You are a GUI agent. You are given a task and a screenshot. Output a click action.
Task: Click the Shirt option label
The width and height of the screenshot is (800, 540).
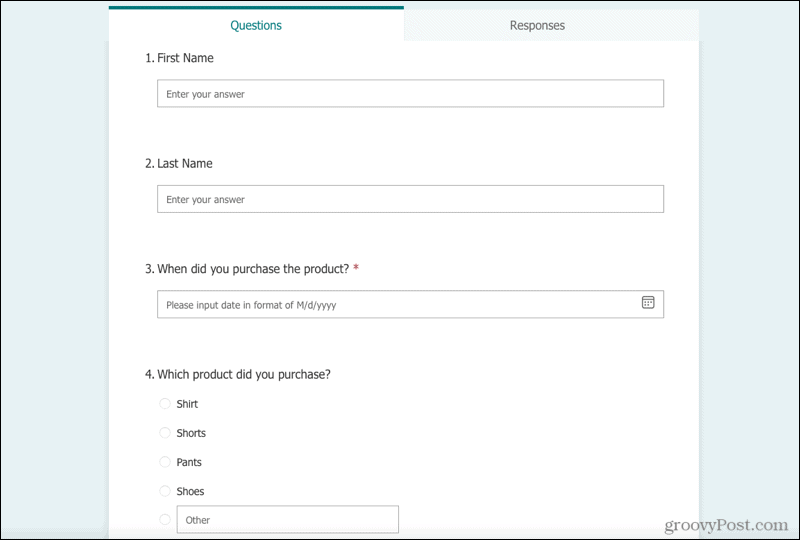point(187,404)
